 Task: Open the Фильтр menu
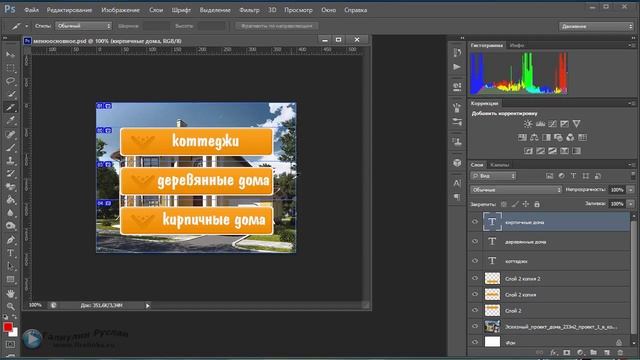point(249,10)
